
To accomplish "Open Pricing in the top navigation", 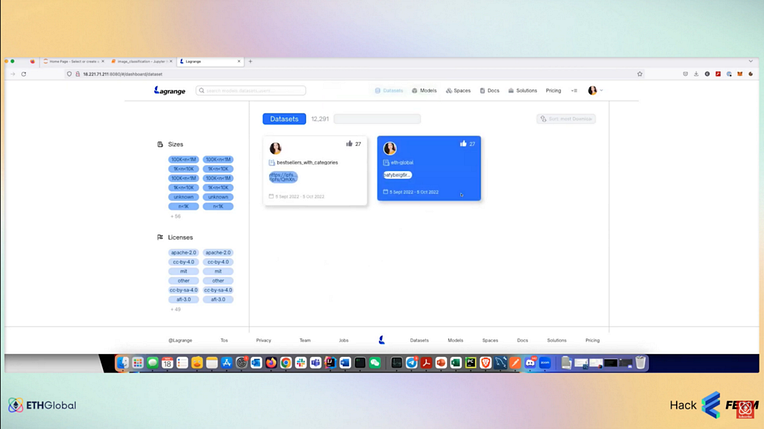I will pos(554,91).
